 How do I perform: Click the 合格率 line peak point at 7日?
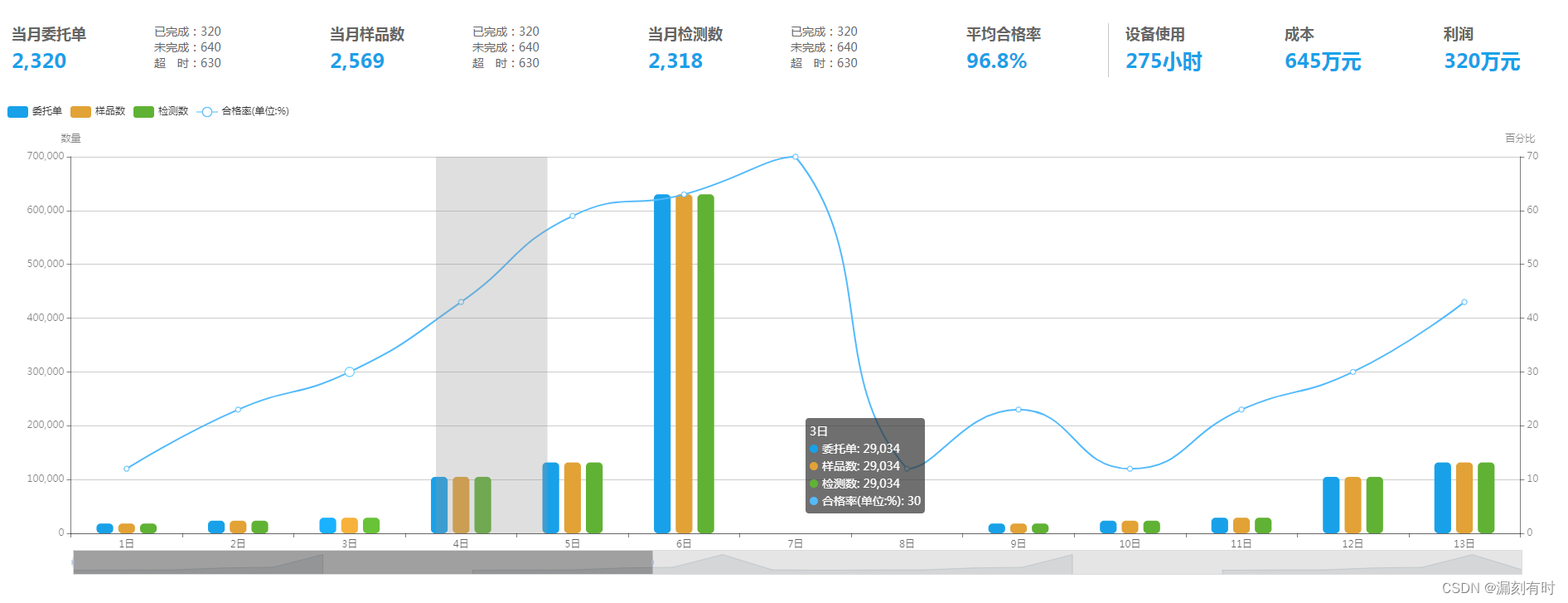pos(796,157)
